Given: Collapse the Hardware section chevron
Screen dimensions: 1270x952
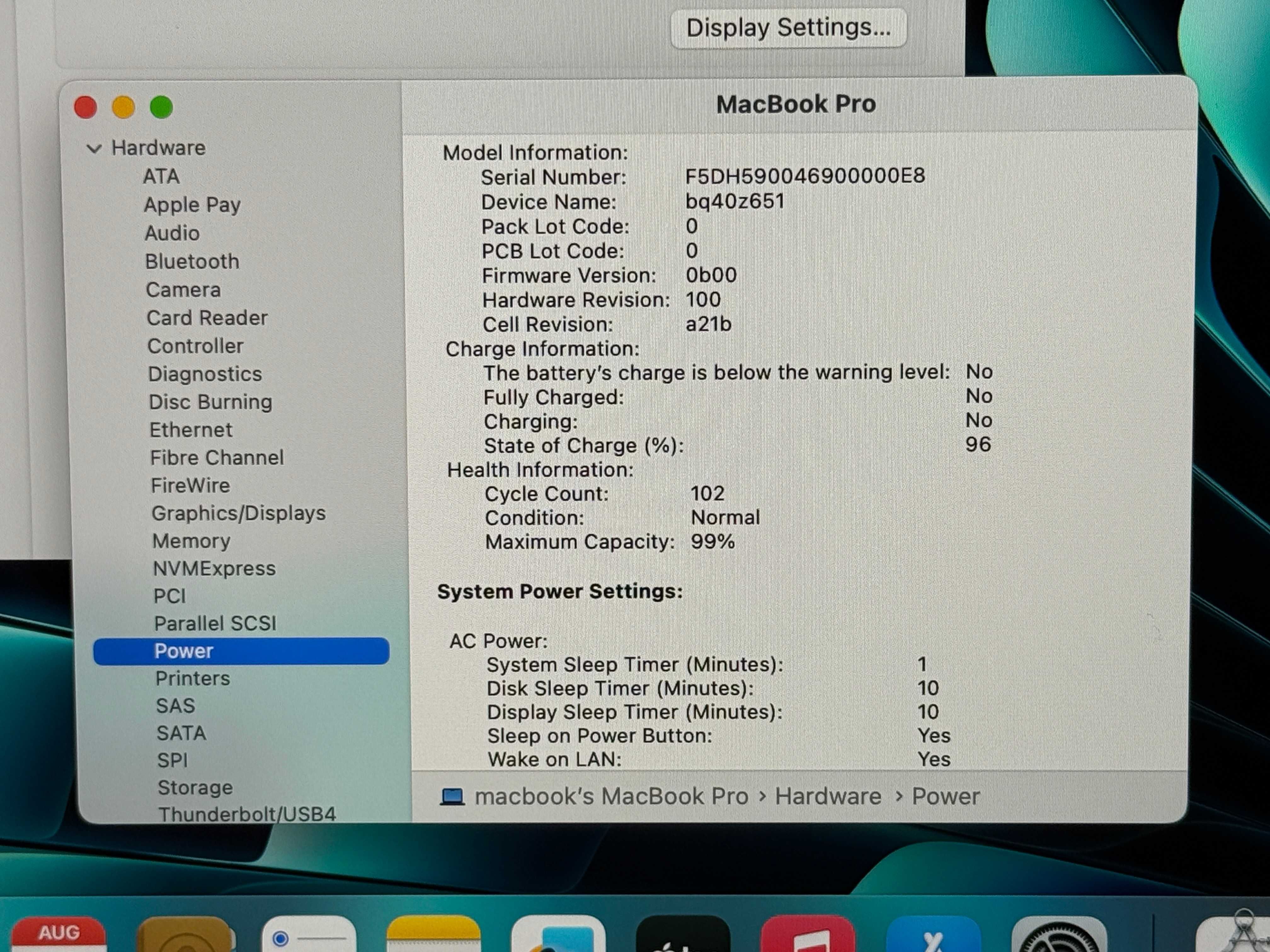Looking at the screenshot, I should click(x=94, y=149).
